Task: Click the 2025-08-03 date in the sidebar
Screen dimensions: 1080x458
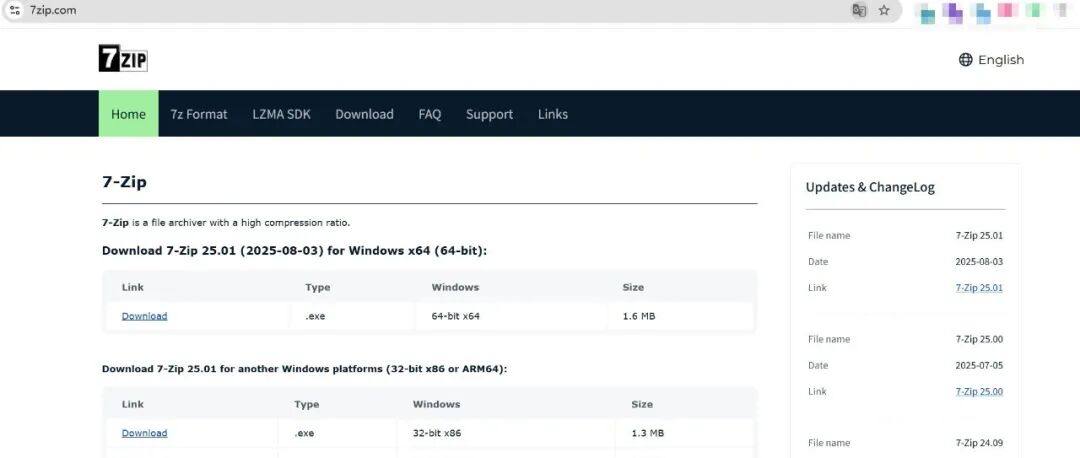Action: tap(979, 262)
